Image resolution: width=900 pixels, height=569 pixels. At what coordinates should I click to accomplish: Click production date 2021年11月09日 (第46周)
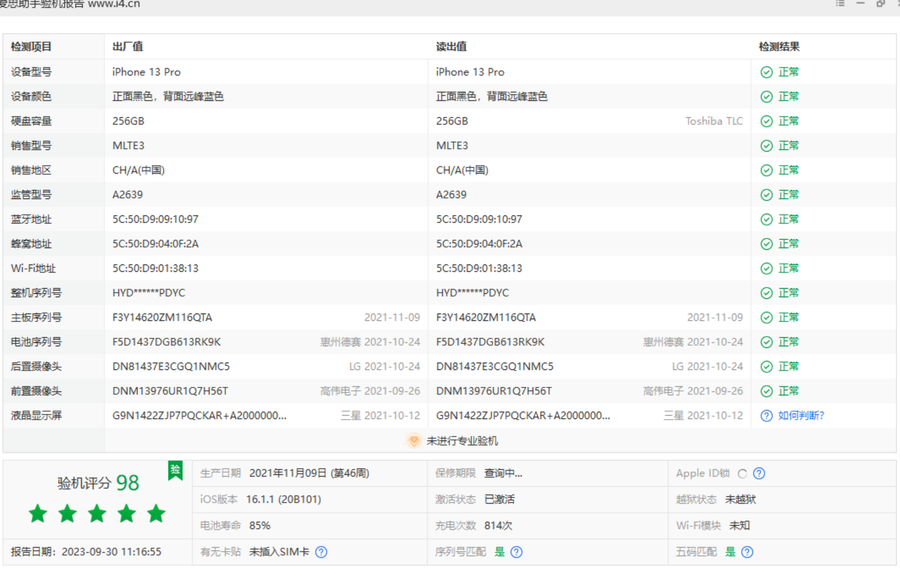point(309,474)
